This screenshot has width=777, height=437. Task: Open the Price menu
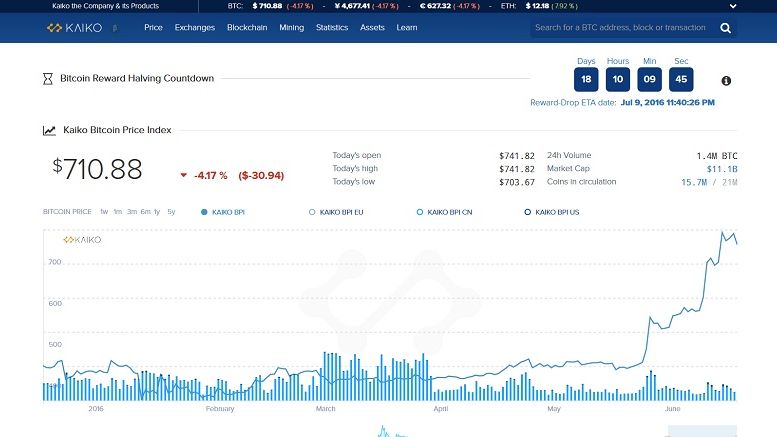(x=153, y=28)
